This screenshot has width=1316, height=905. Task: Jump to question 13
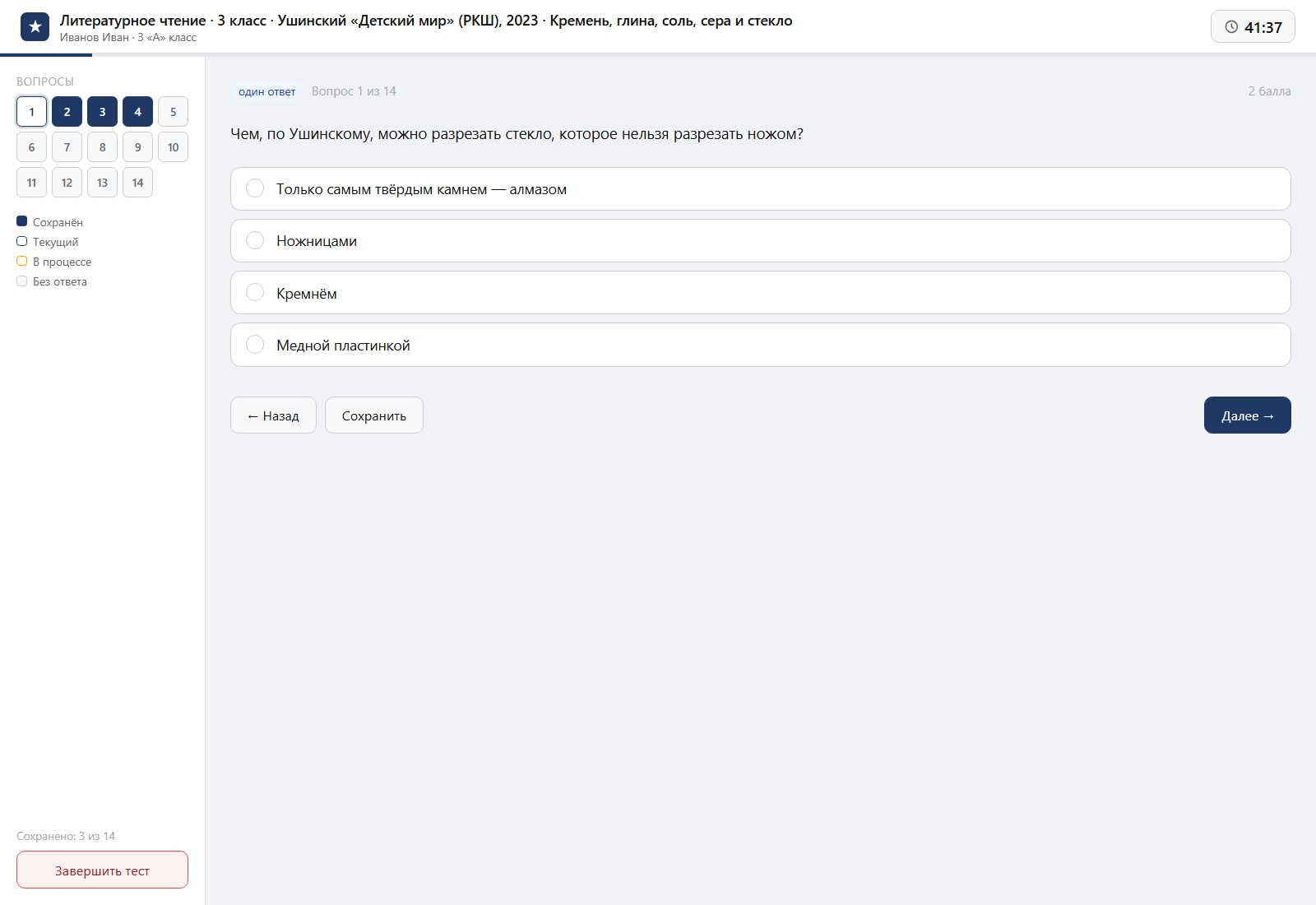[x=102, y=183]
